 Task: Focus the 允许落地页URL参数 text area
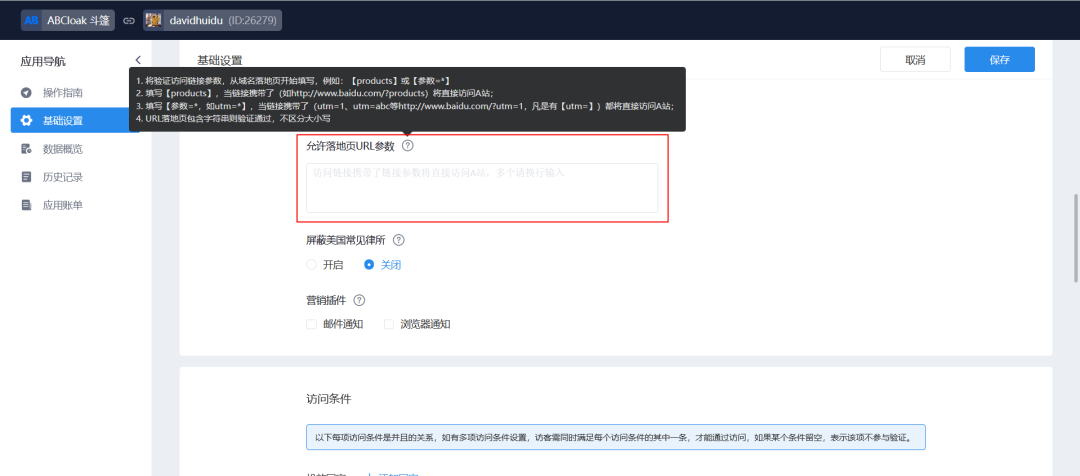click(482, 187)
